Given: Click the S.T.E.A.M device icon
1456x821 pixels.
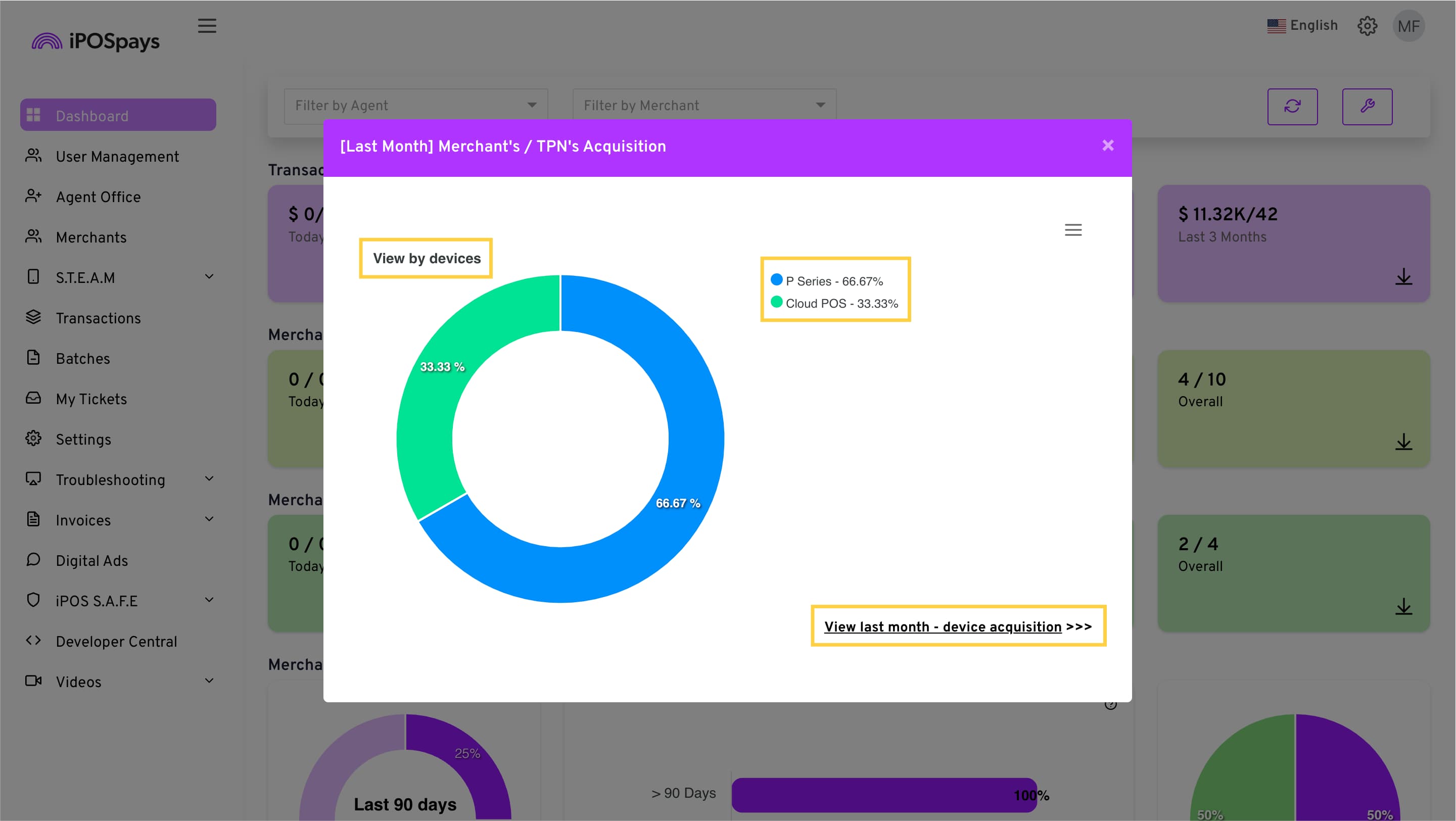Looking at the screenshot, I should 33,277.
